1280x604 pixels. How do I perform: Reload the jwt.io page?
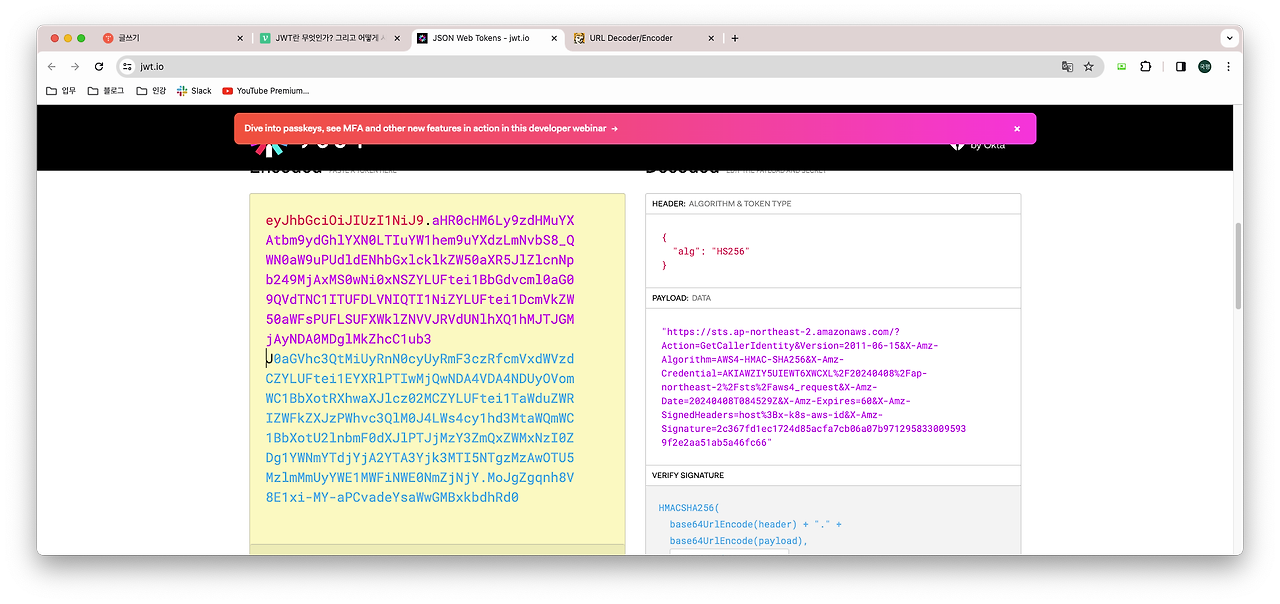[99, 66]
